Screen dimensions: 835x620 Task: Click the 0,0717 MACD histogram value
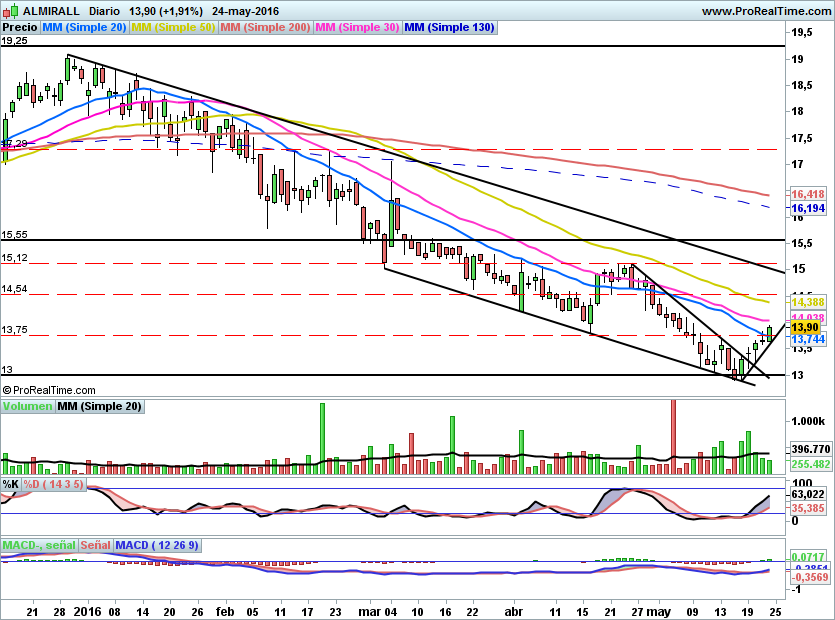[x=810, y=557]
